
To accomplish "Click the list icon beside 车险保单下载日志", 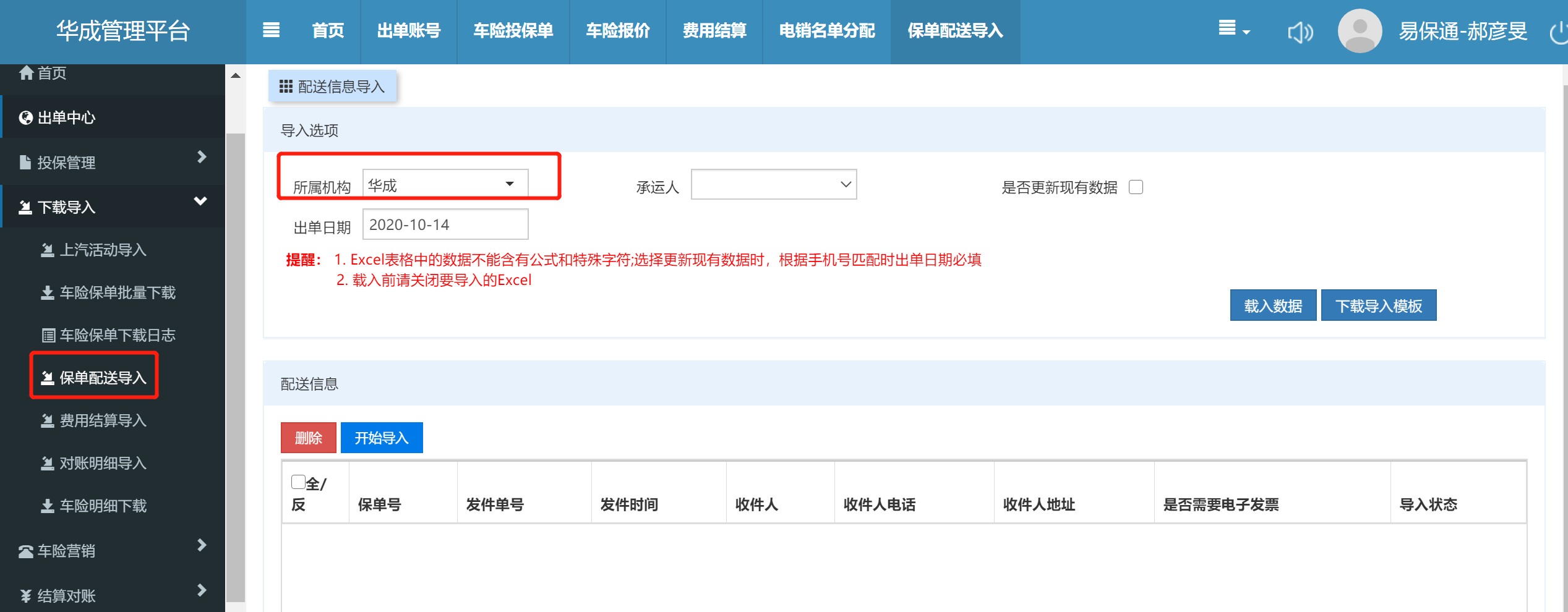I will tap(48, 336).
